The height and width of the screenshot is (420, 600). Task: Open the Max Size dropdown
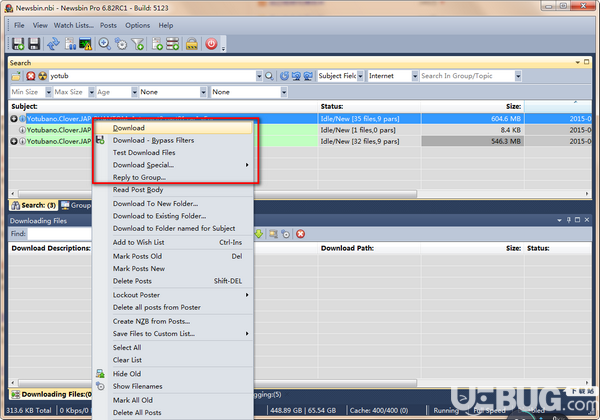point(91,92)
